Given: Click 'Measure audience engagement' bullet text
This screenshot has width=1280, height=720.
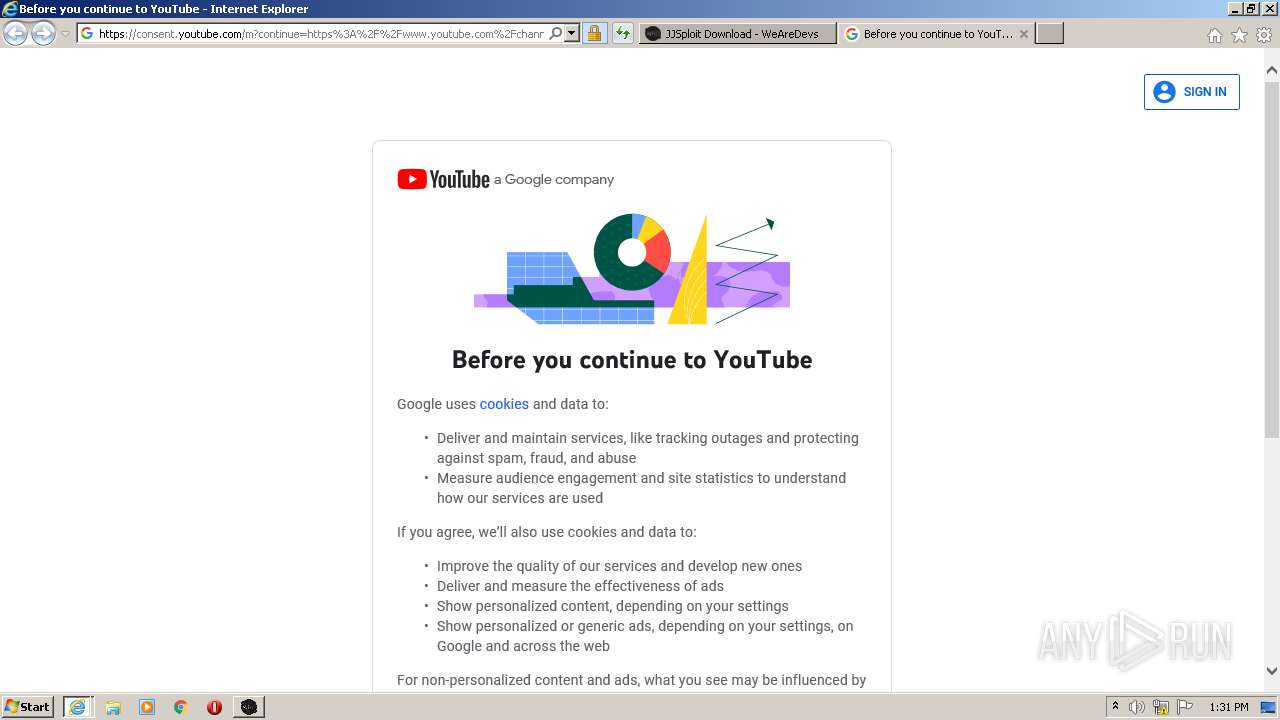Looking at the screenshot, I should [641, 488].
